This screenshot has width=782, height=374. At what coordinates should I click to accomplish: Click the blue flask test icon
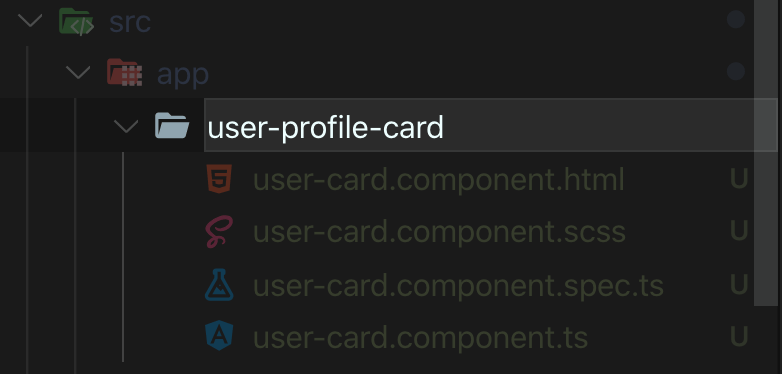point(219,285)
